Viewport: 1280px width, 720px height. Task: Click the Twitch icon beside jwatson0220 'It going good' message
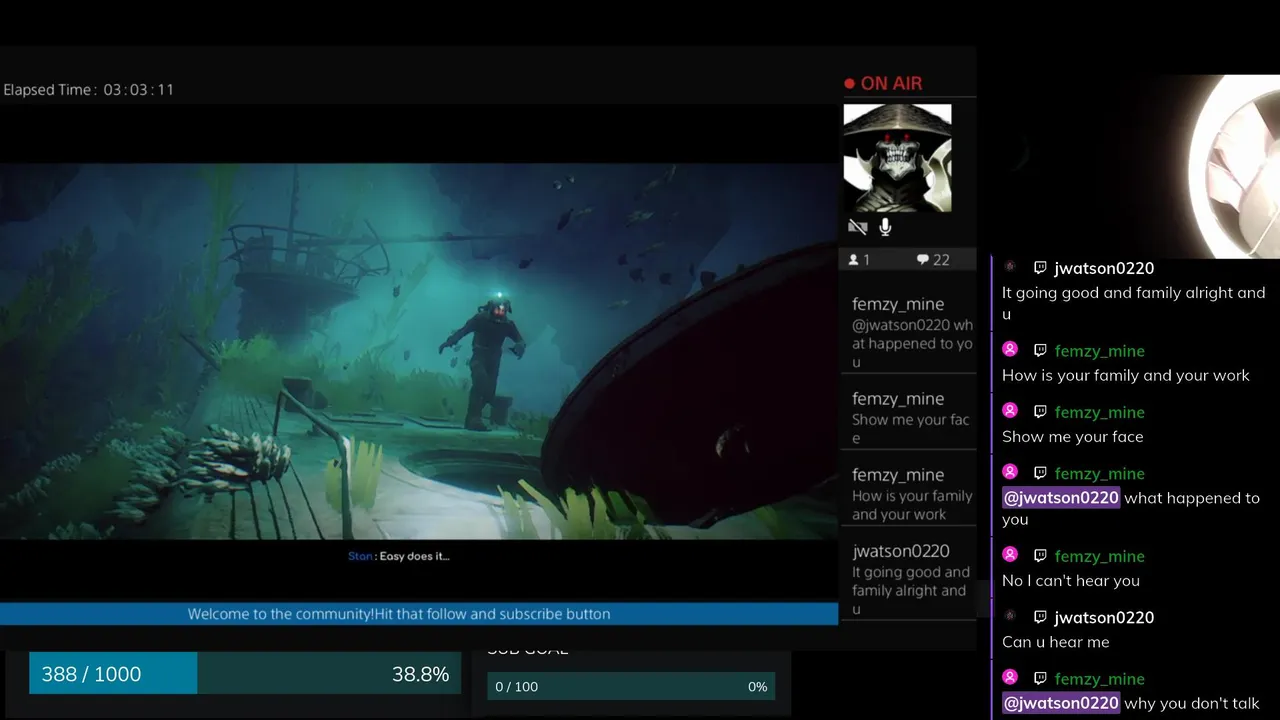(x=1040, y=268)
